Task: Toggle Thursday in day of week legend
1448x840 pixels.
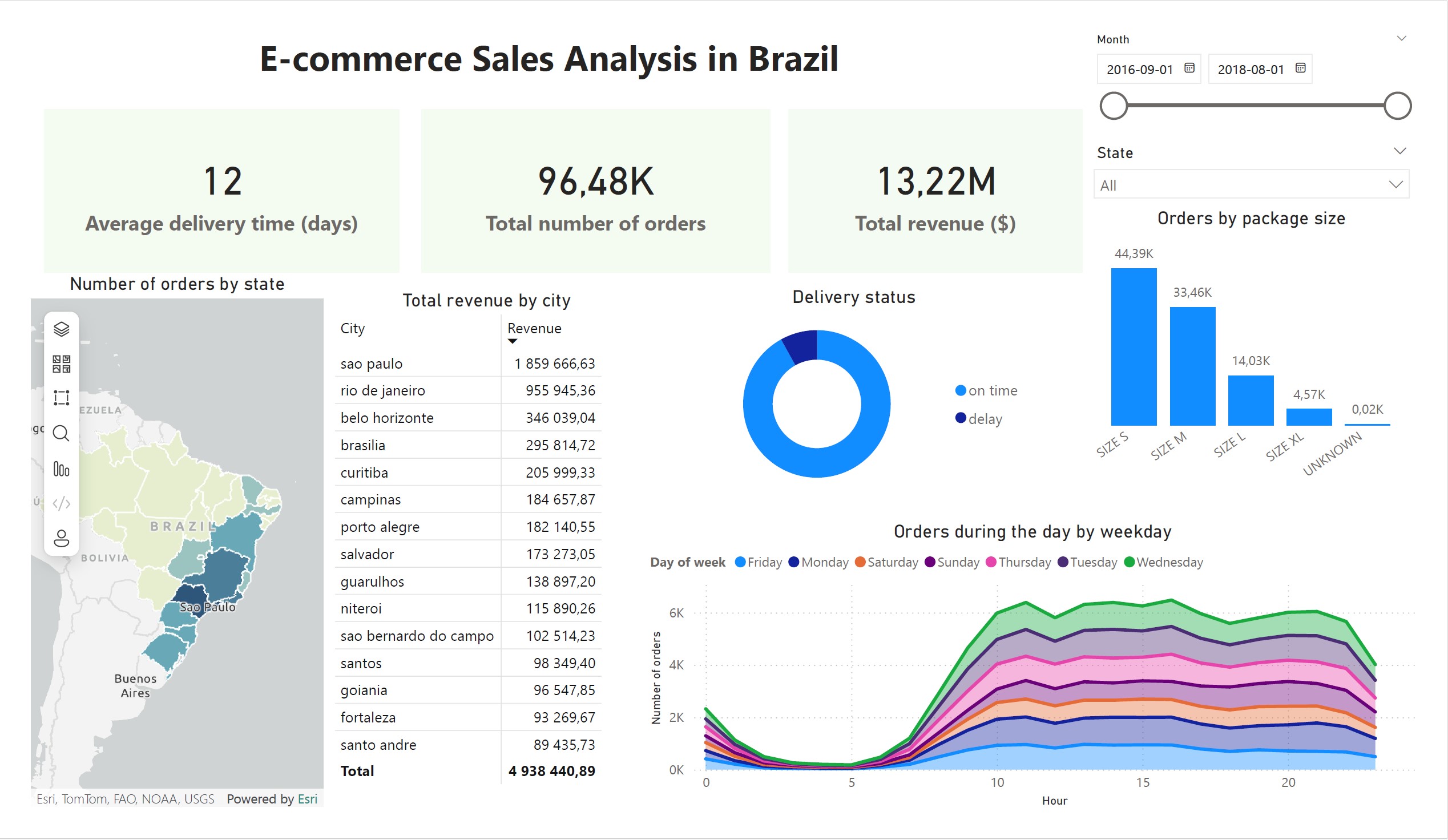Action: [x=1018, y=562]
